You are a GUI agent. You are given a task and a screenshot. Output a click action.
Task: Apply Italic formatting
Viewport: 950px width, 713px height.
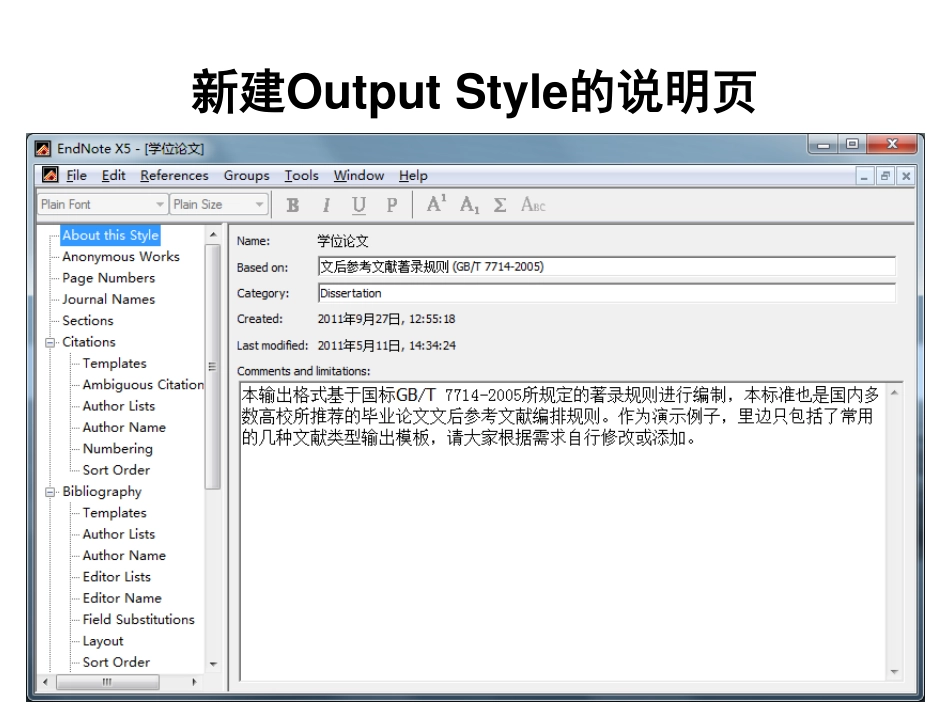coord(325,204)
